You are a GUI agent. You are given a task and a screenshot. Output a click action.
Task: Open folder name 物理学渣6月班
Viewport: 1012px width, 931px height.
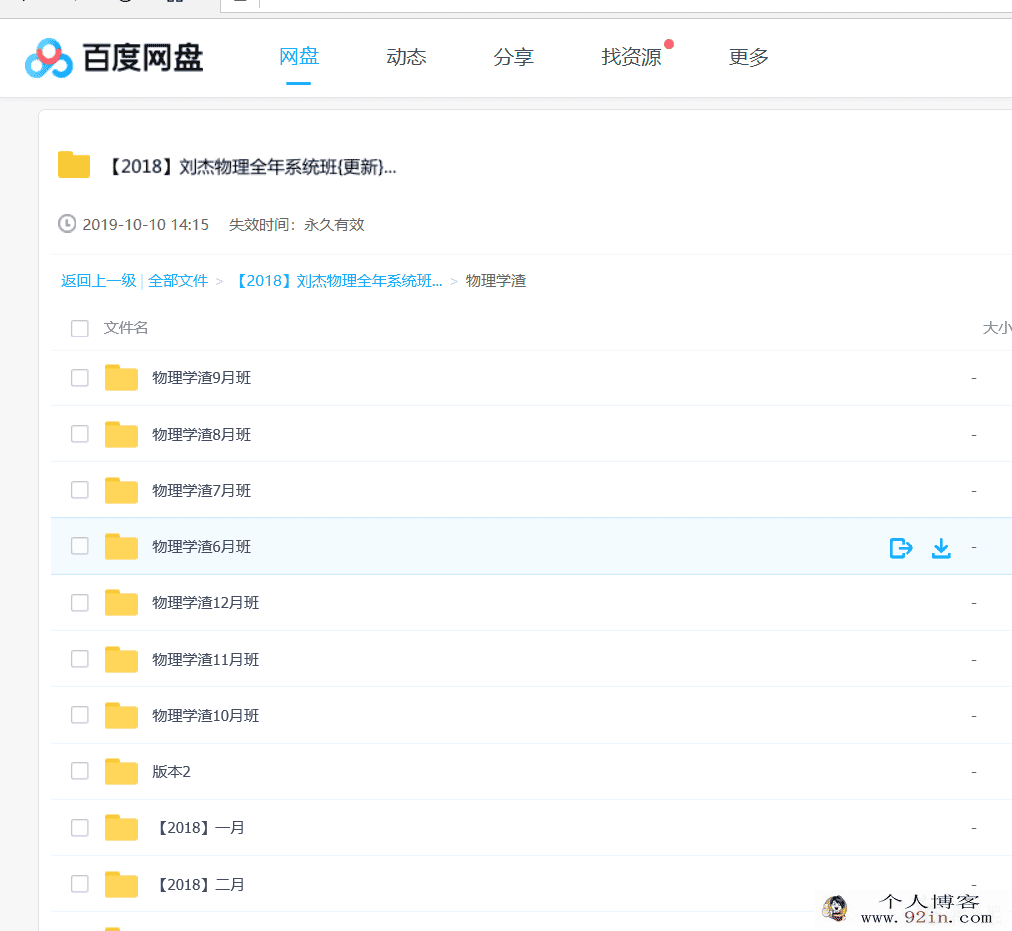pos(201,547)
